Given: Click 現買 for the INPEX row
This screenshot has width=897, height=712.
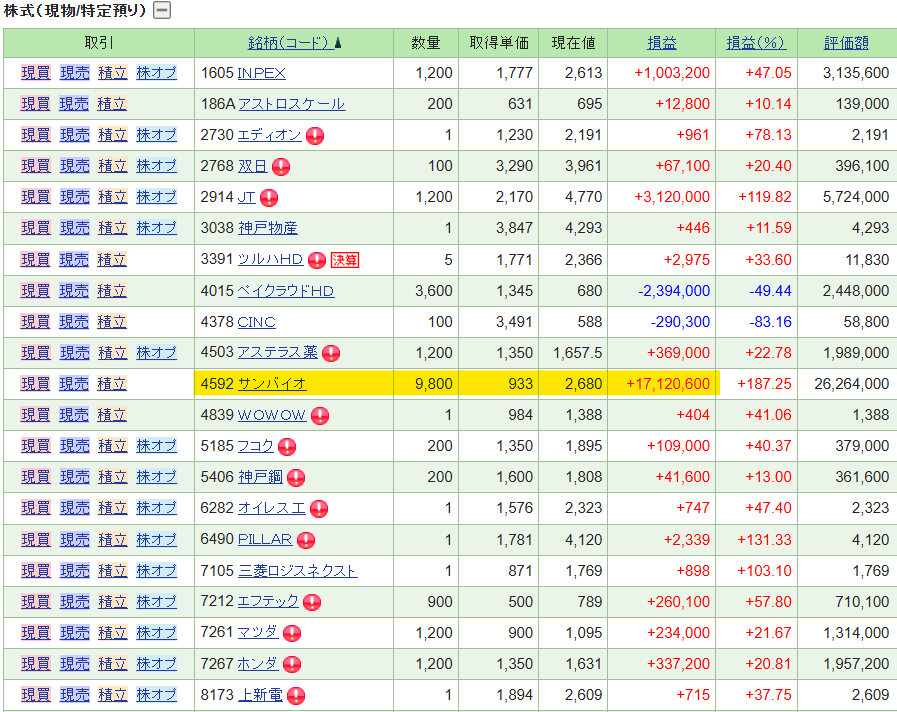Looking at the screenshot, I should pyautogui.click(x=35, y=73).
